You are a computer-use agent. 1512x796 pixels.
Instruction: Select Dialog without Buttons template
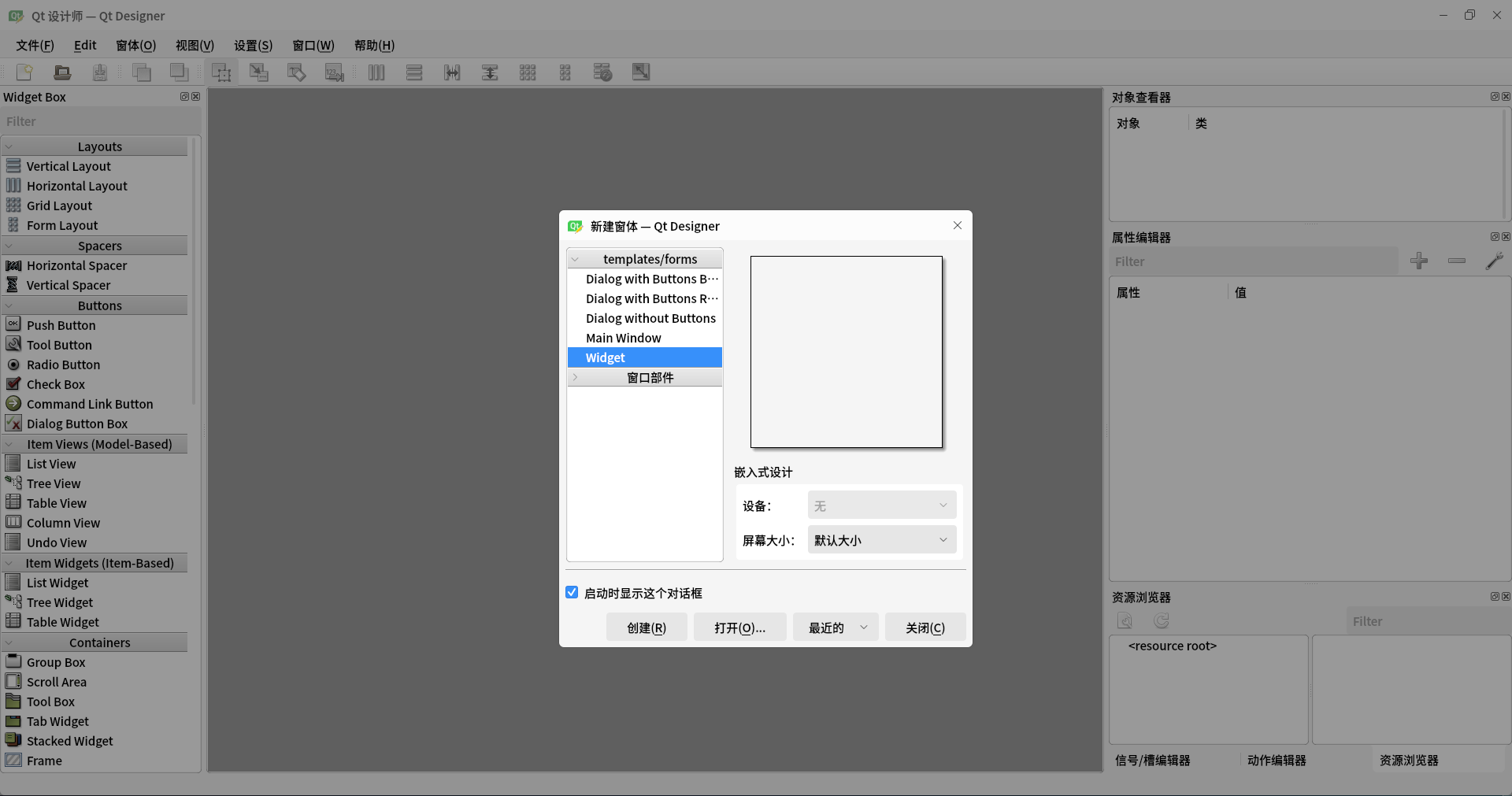tap(650, 317)
